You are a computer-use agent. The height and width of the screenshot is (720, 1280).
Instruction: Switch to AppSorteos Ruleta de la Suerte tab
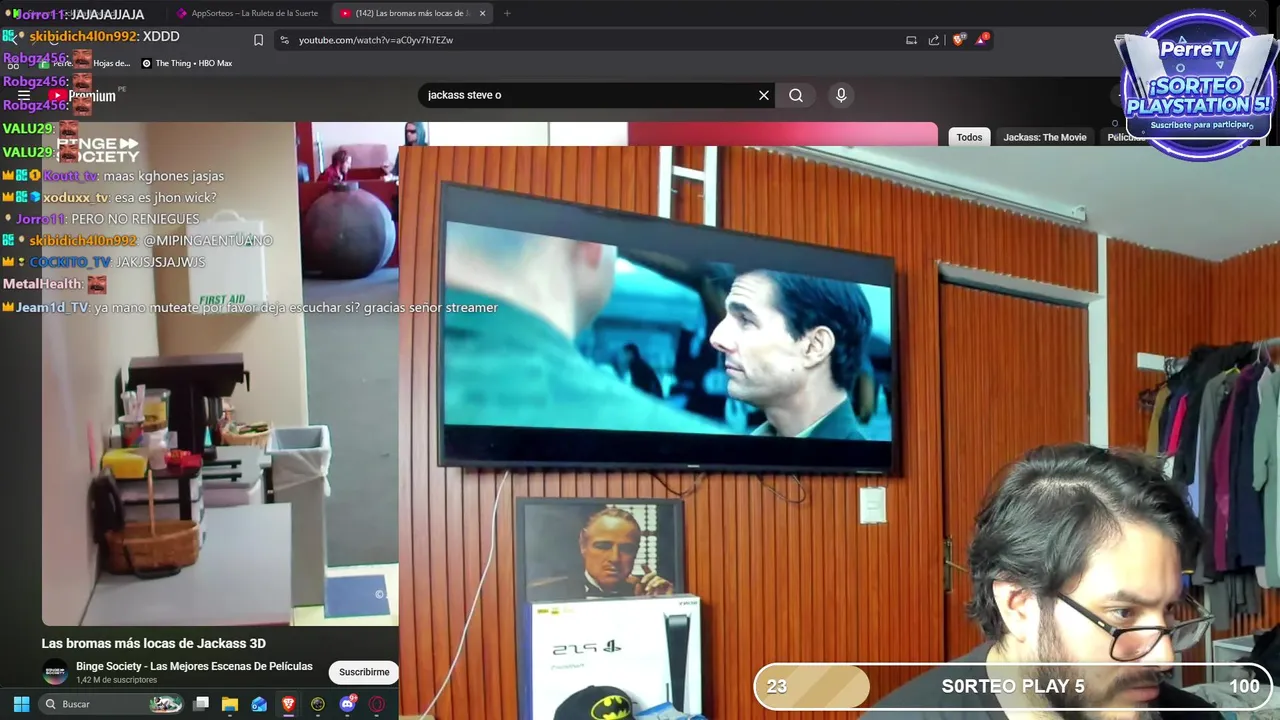pos(248,13)
